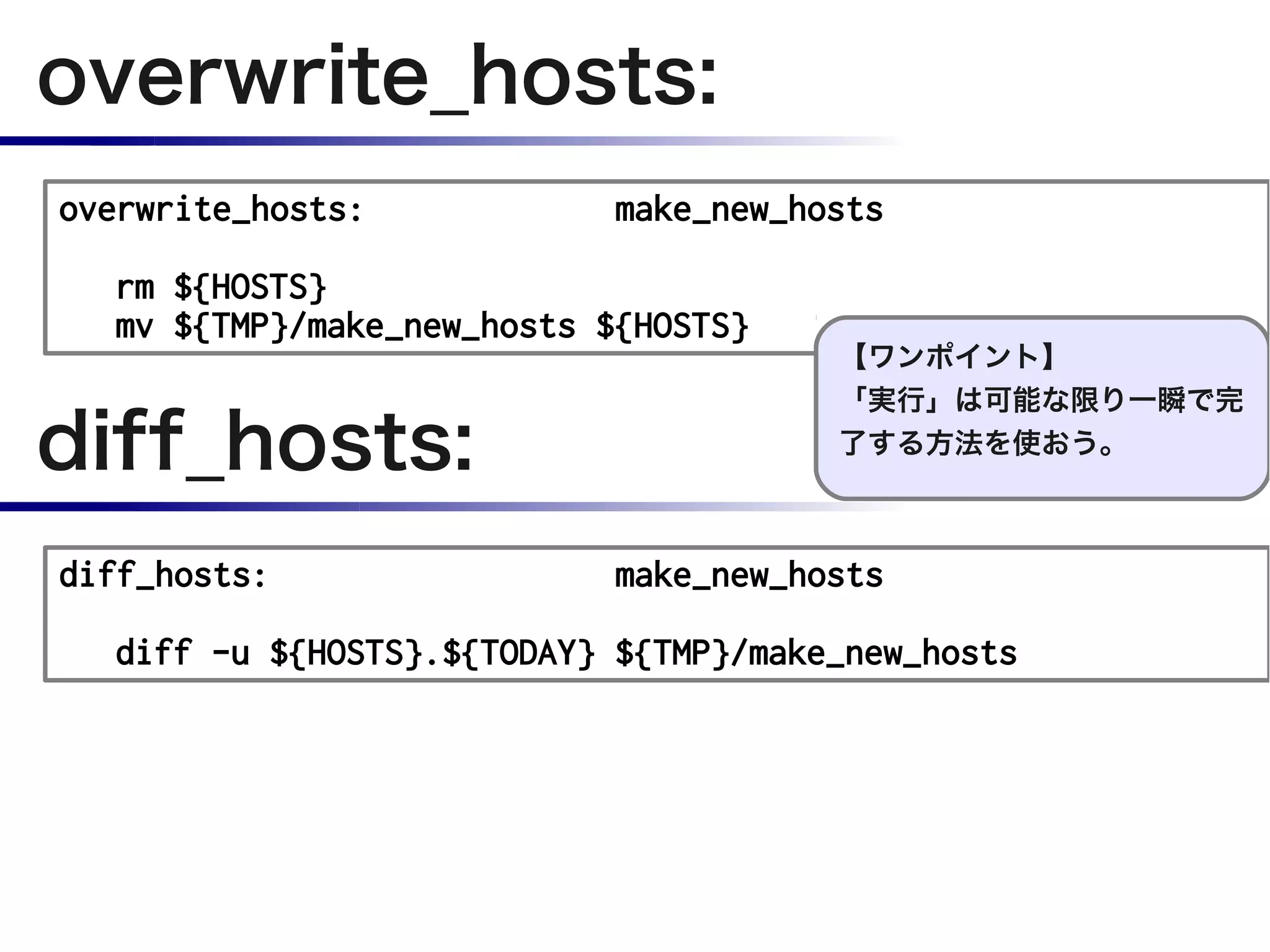Click the large 'diff_hosts:' slide heading
The image size is (1270, 952).
pos(255,443)
